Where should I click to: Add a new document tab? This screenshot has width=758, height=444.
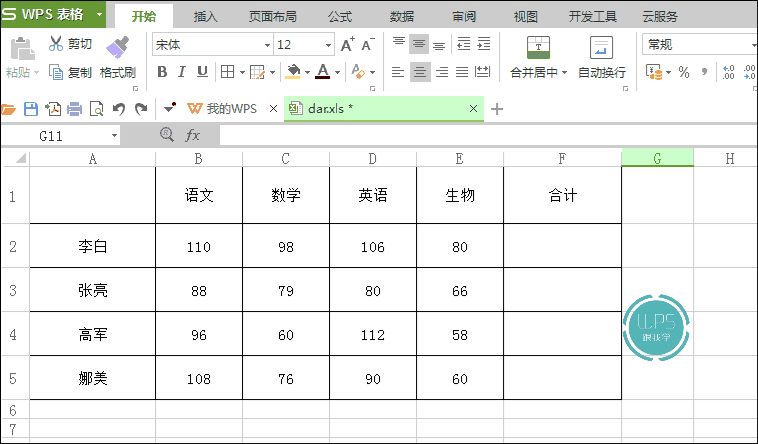[496, 109]
